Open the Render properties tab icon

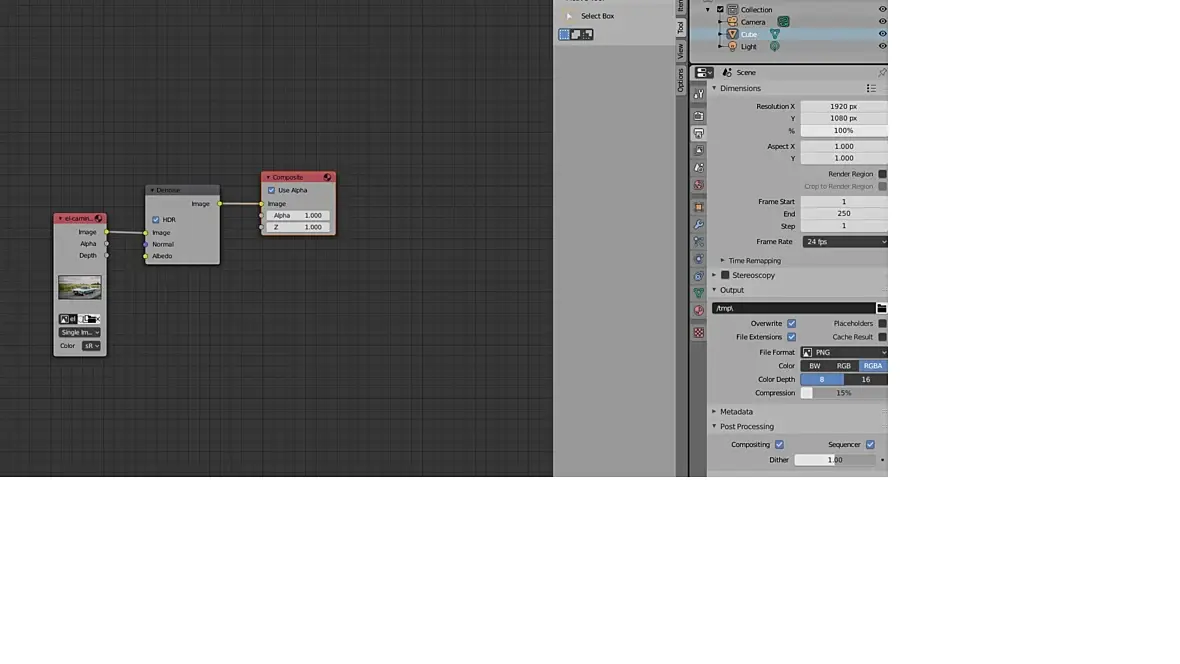point(699,116)
